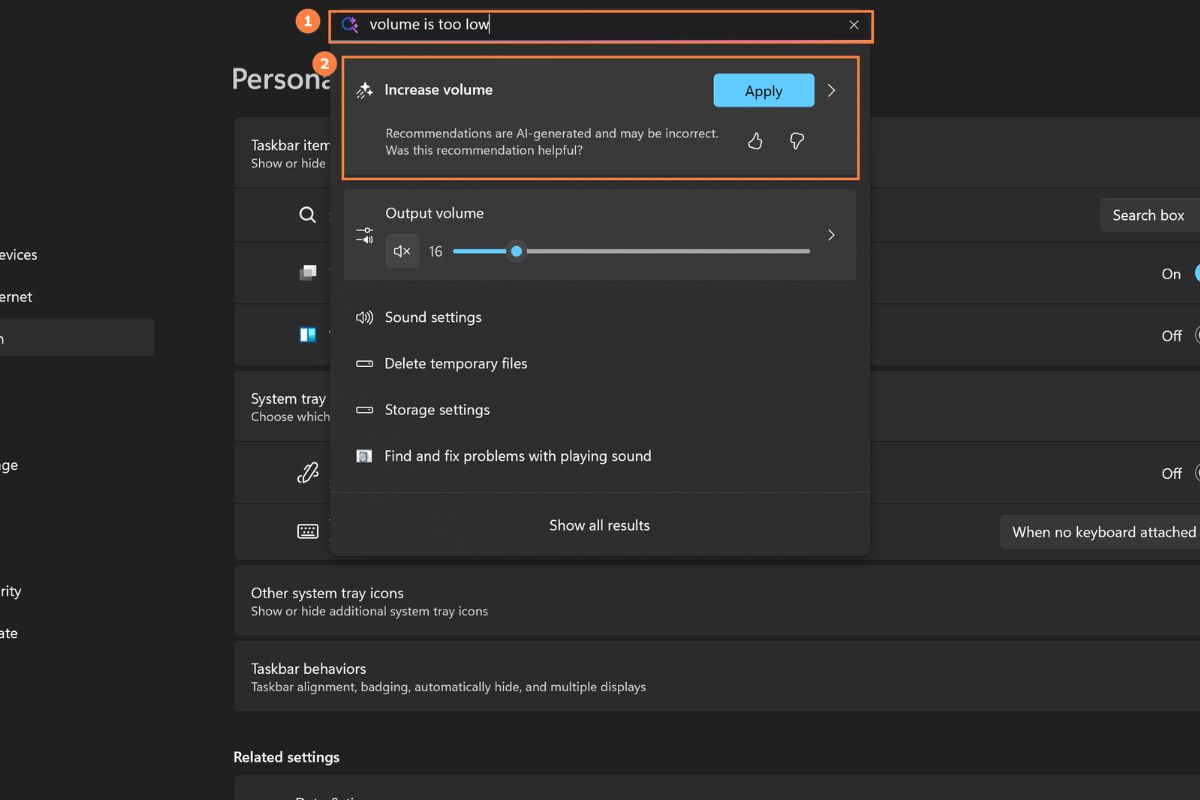Click the magnifier icon in the Taskbar items list
The image size is (1200, 800).
(x=308, y=215)
